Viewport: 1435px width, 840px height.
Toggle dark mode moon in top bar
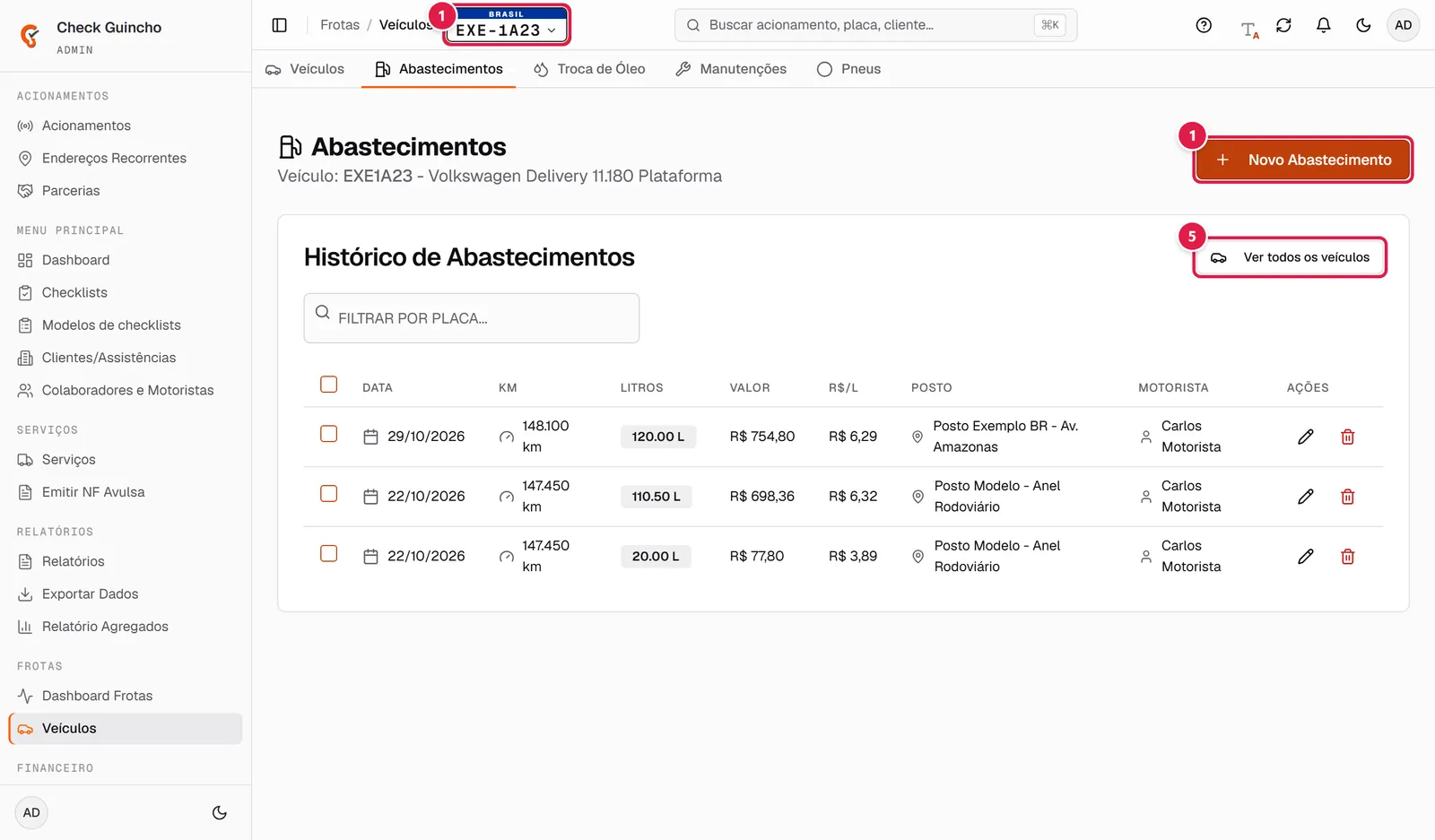tap(1363, 25)
